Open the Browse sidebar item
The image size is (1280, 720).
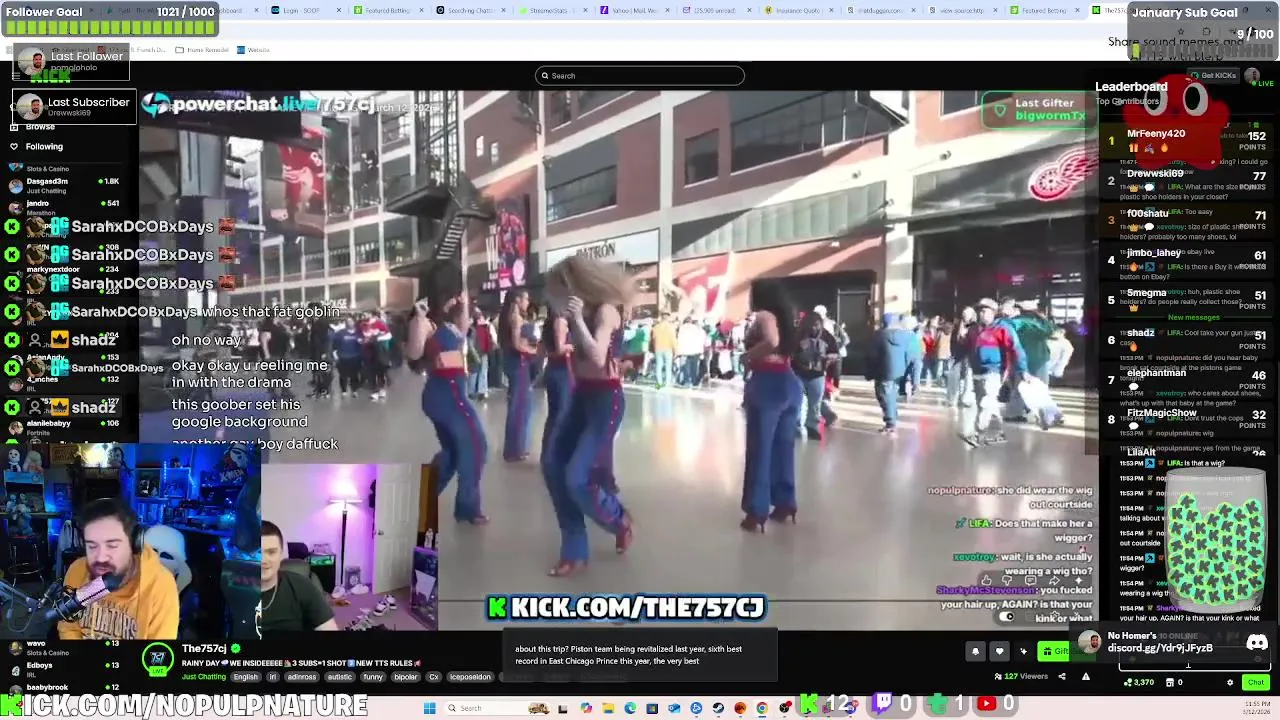(36, 127)
